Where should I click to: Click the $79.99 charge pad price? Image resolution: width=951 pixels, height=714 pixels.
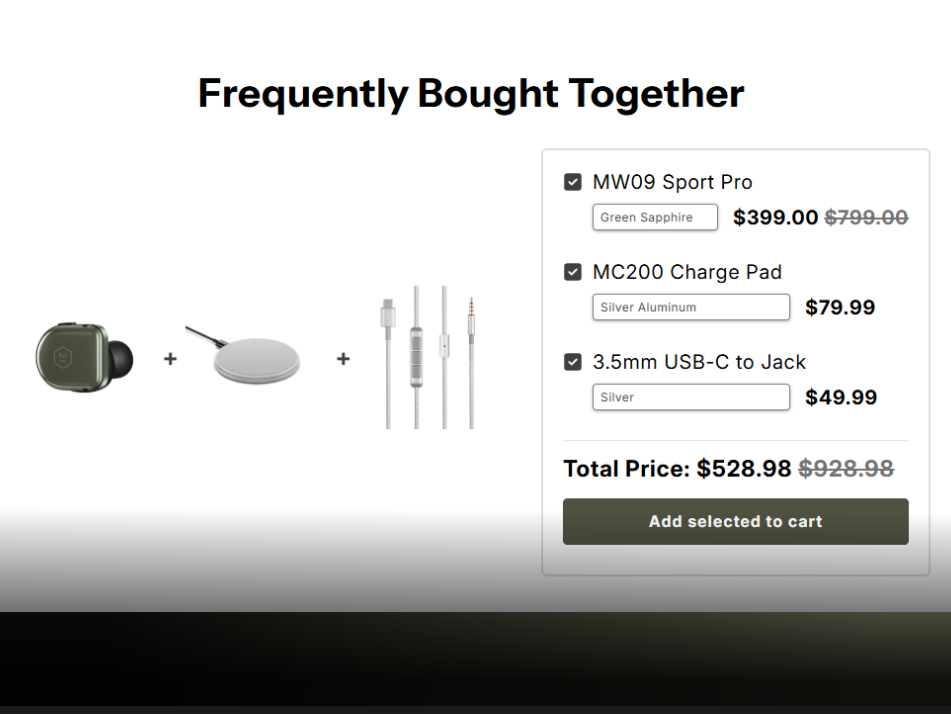pyautogui.click(x=840, y=307)
